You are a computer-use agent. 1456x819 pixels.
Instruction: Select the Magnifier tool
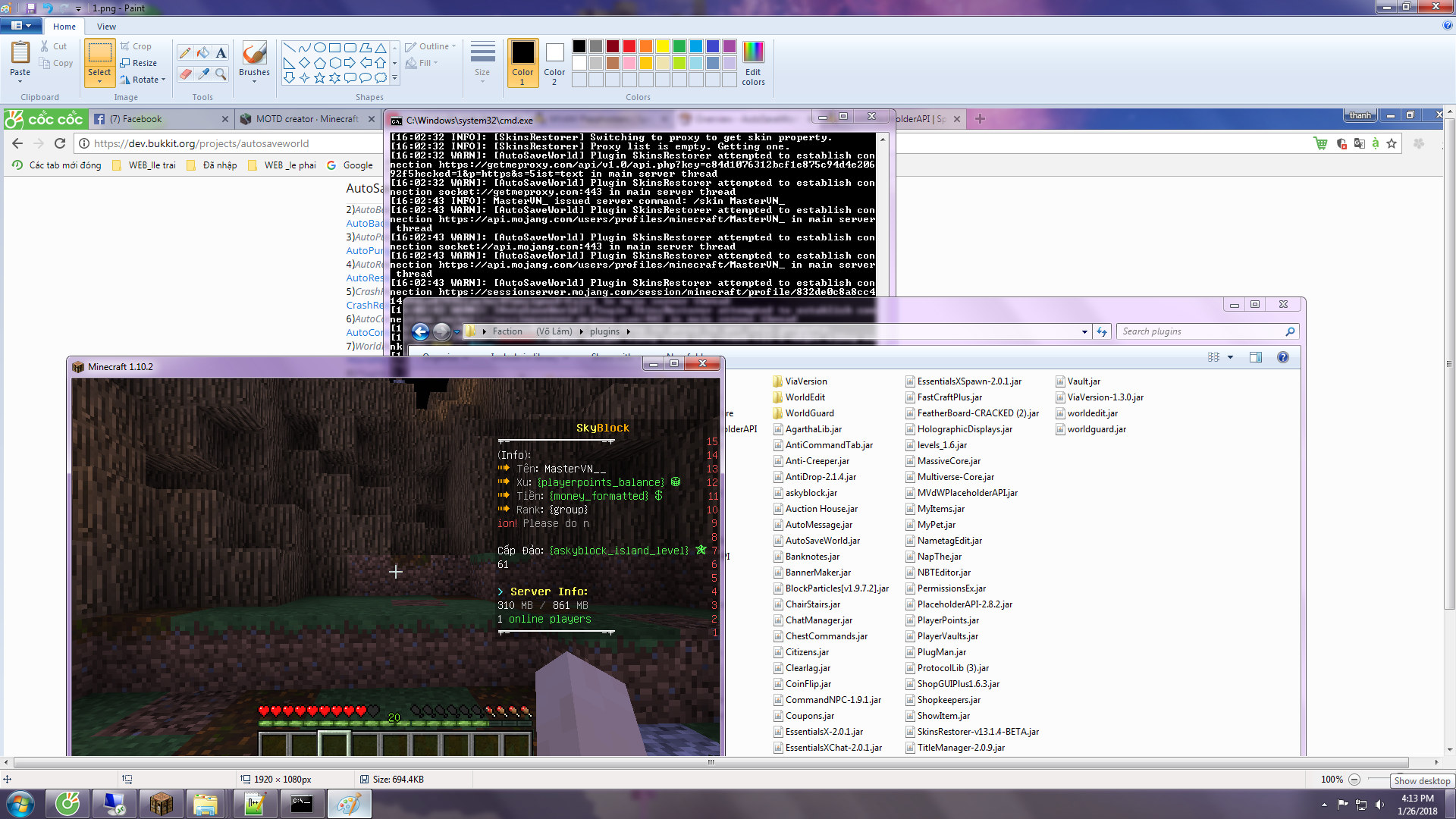pos(221,74)
